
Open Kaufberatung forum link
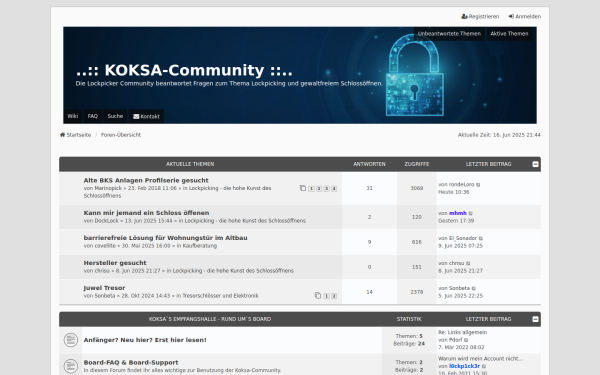point(199,246)
